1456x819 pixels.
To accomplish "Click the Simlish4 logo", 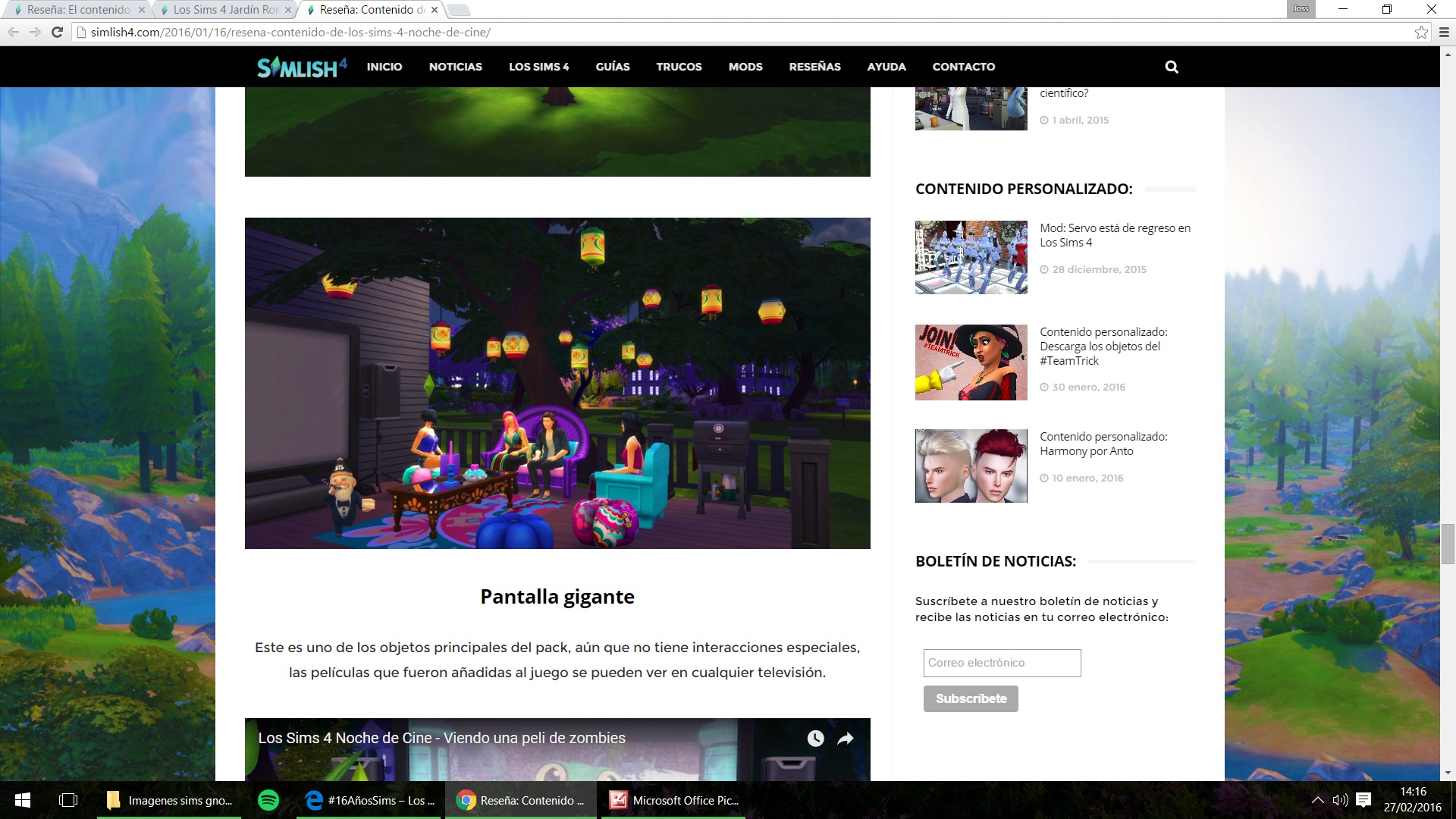I will click(302, 67).
